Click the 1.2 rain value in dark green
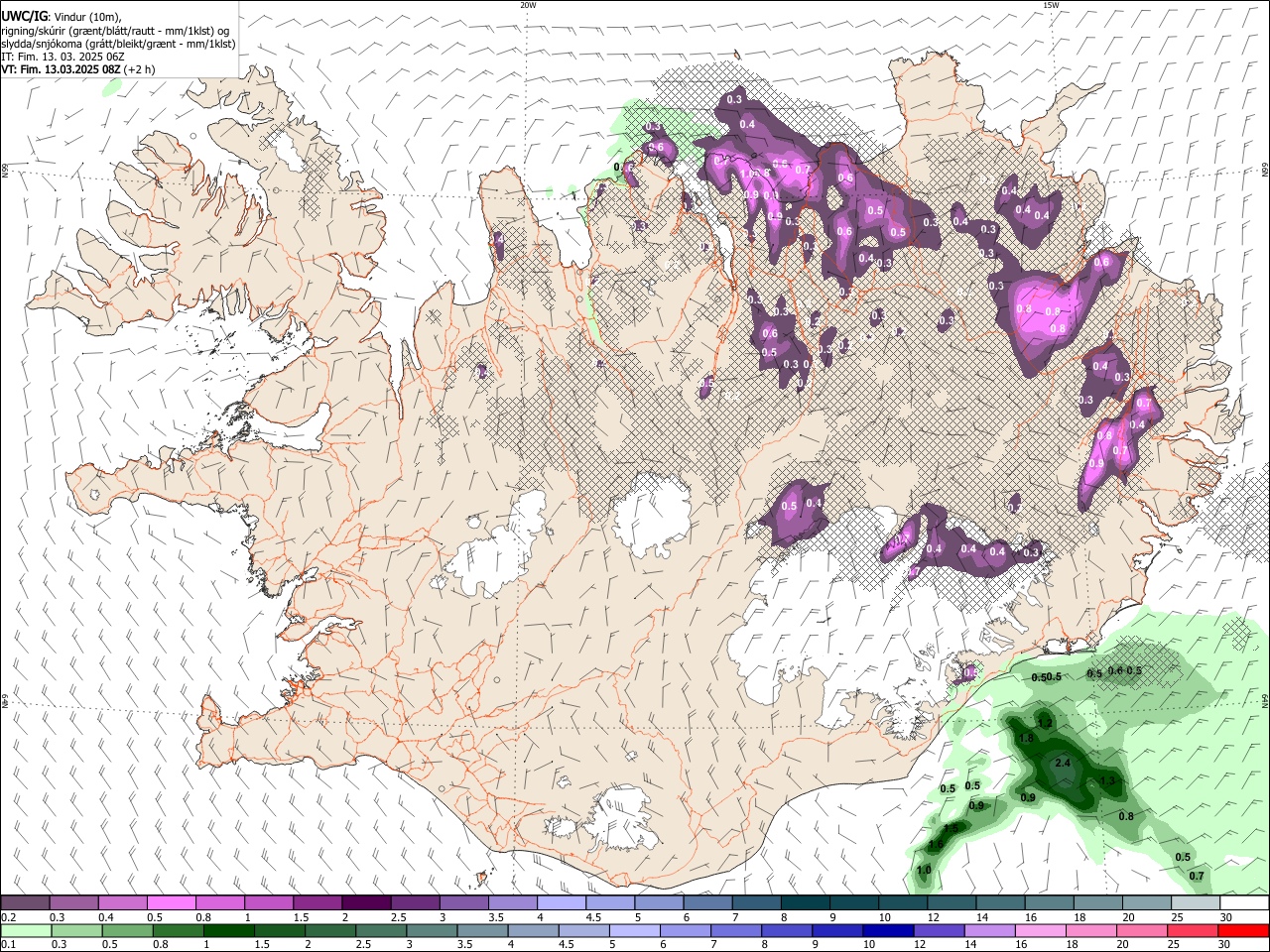 point(1045,725)
